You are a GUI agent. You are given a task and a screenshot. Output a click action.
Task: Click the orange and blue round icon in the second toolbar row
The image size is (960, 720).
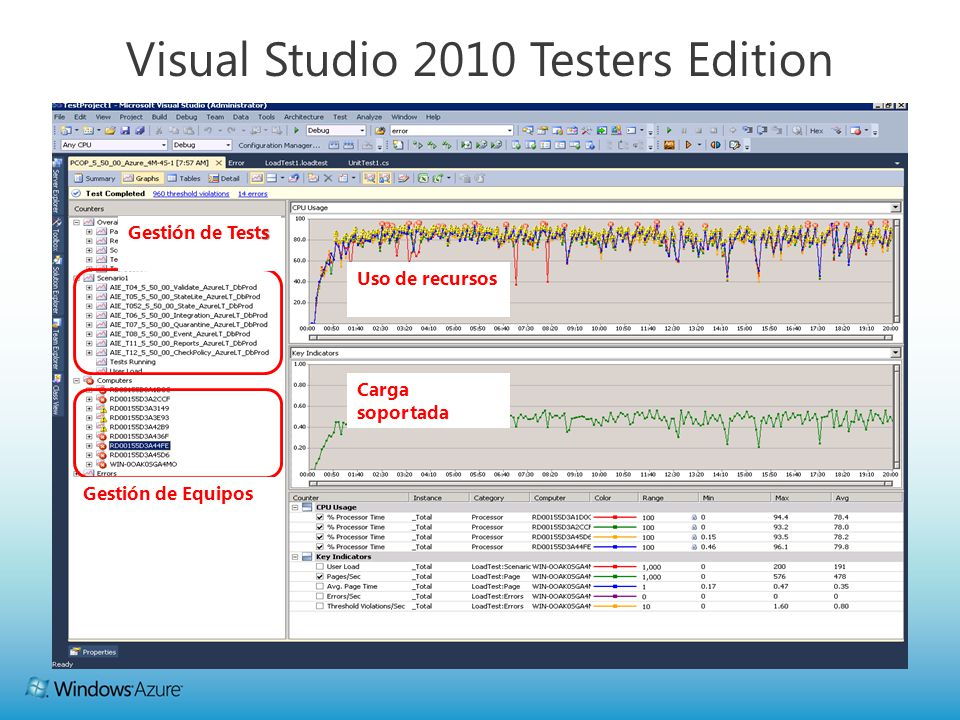(x=714, y=145)
